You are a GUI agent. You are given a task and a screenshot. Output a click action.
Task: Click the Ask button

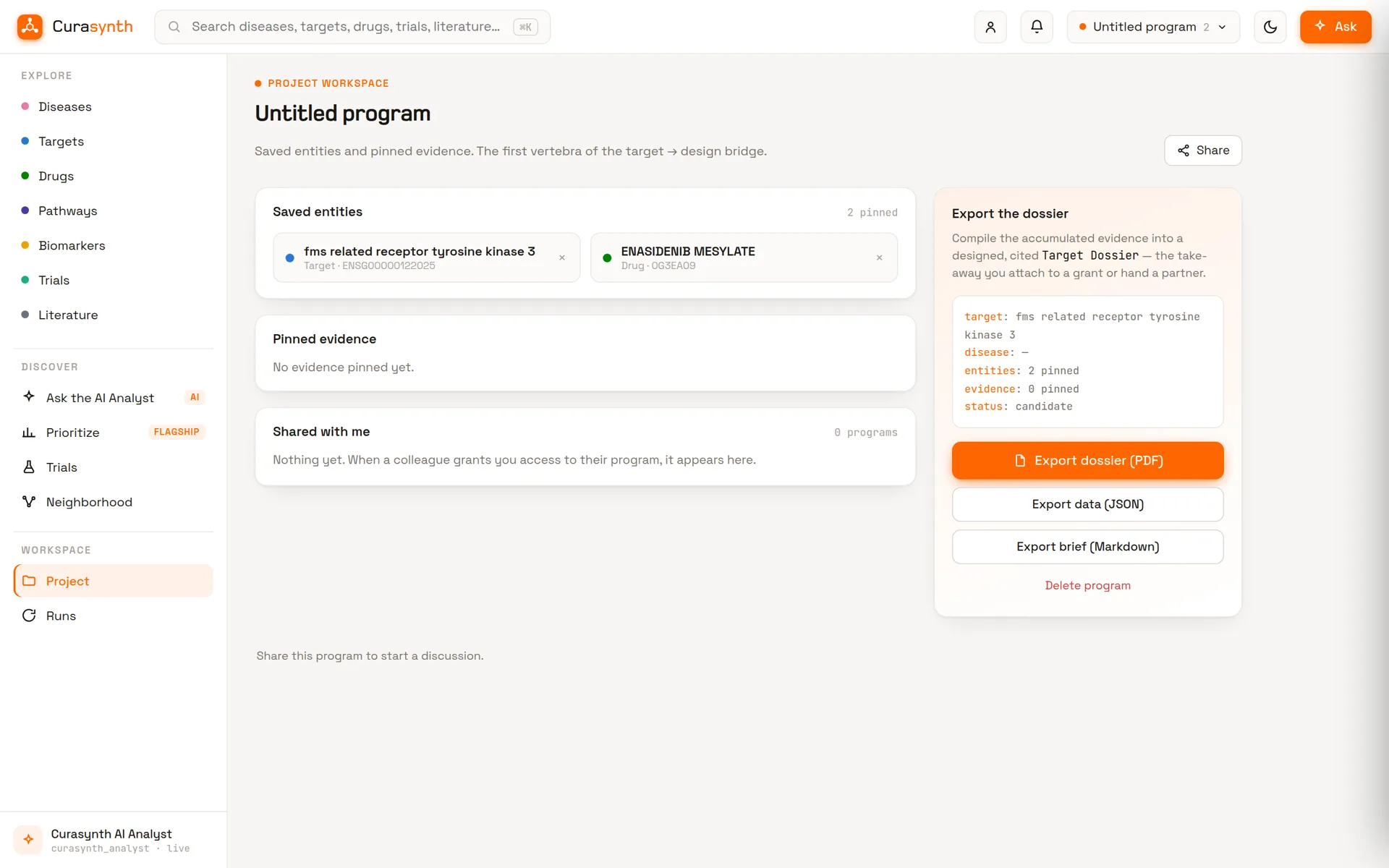tap(1335, 27)
